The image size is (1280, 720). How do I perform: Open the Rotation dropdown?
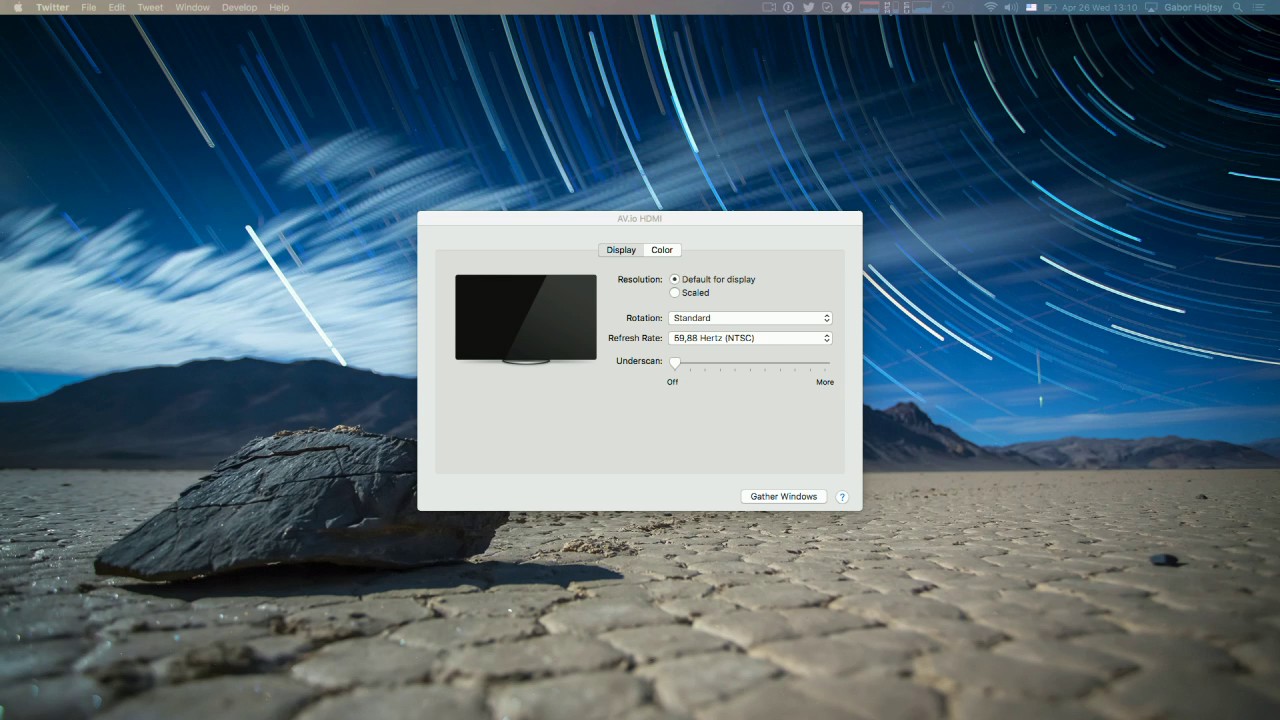tap(750, 318)
